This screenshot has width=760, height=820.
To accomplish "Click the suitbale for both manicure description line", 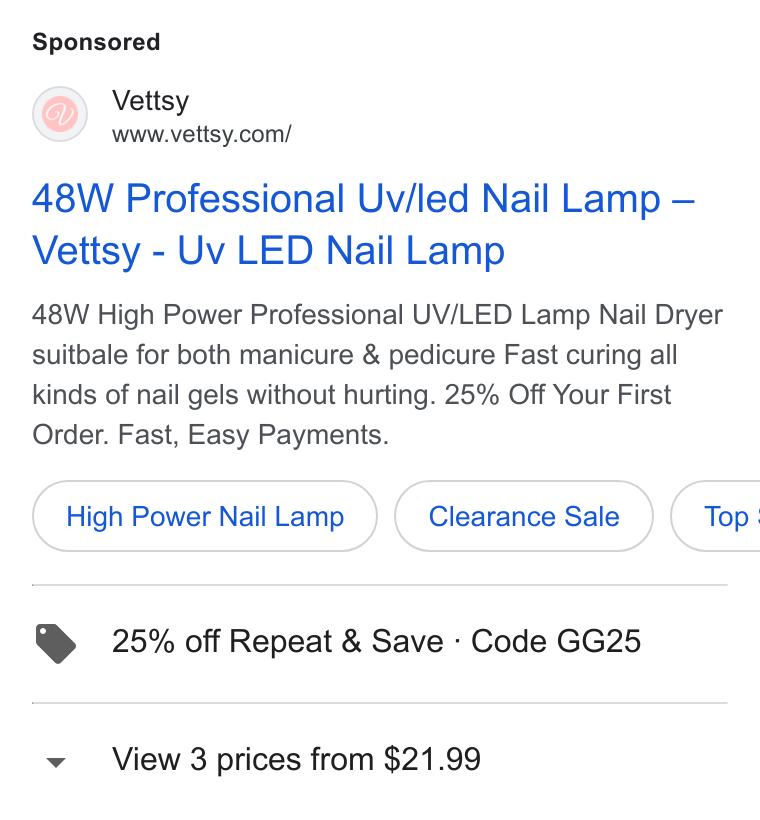I will pyautogui.click(x=355, y=355).
